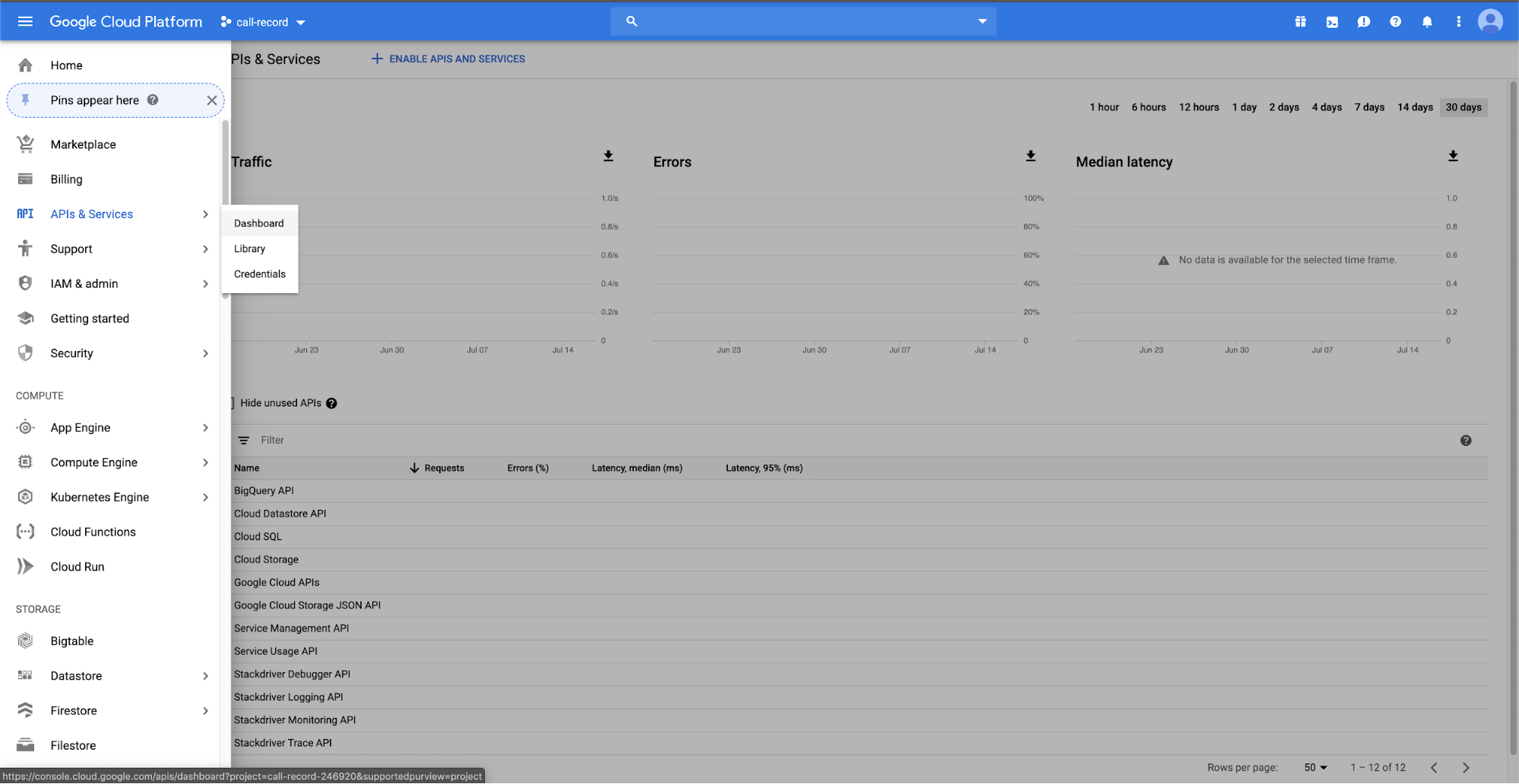Select Dashboard from the flyout menu

(259, 223)
